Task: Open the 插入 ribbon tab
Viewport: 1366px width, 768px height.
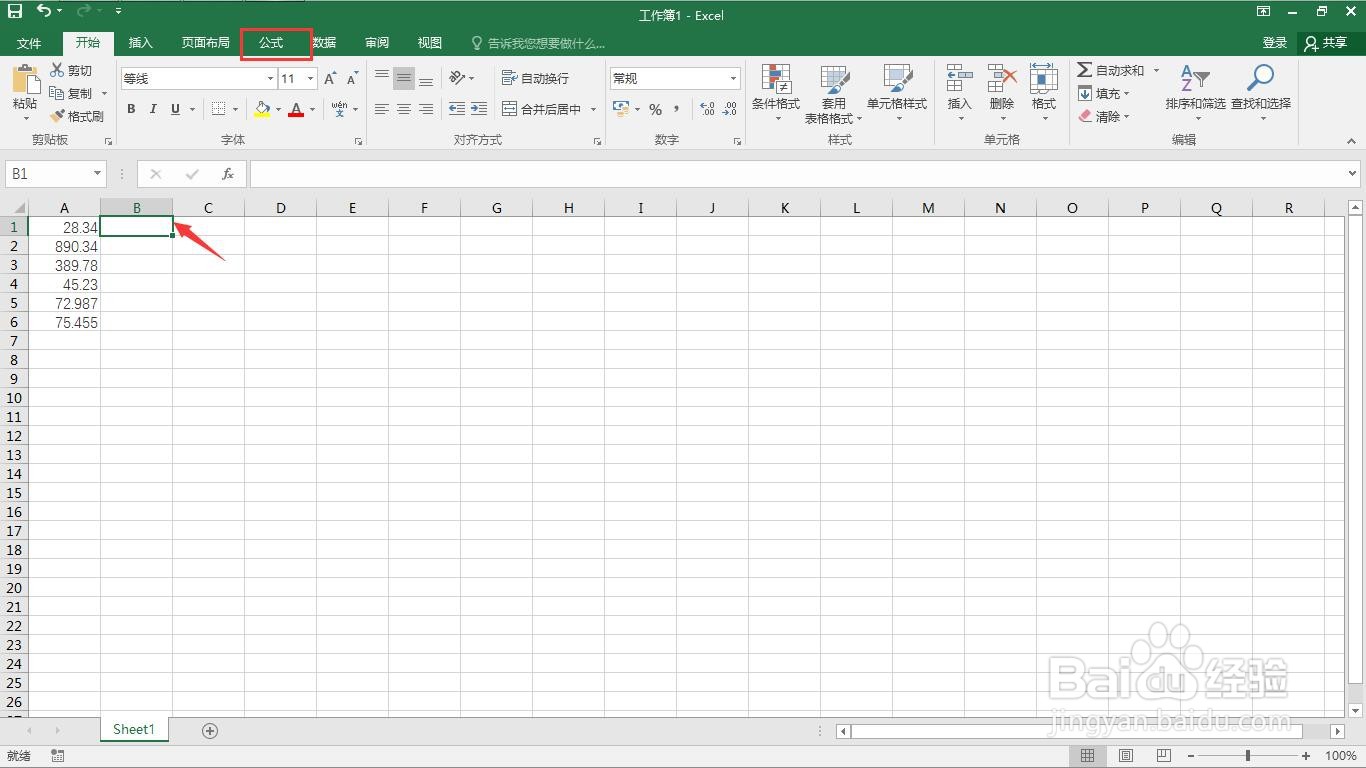Action: 141,43
